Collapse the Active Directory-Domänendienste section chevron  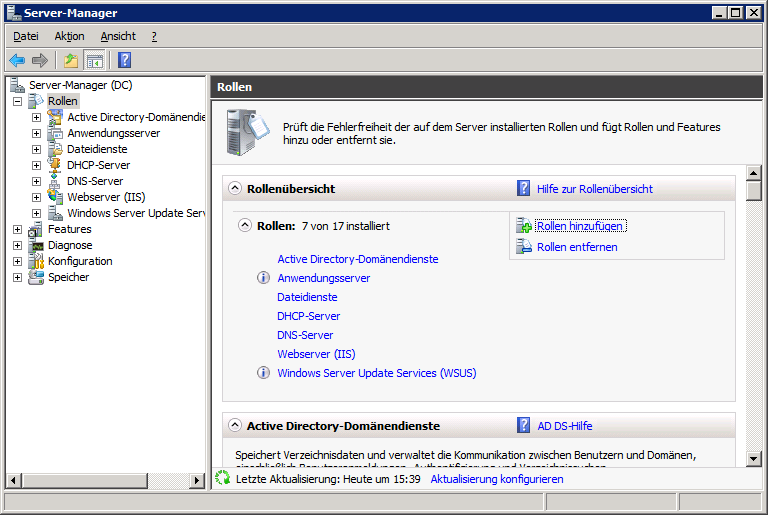pyautogui.click(x=235, y=425)
